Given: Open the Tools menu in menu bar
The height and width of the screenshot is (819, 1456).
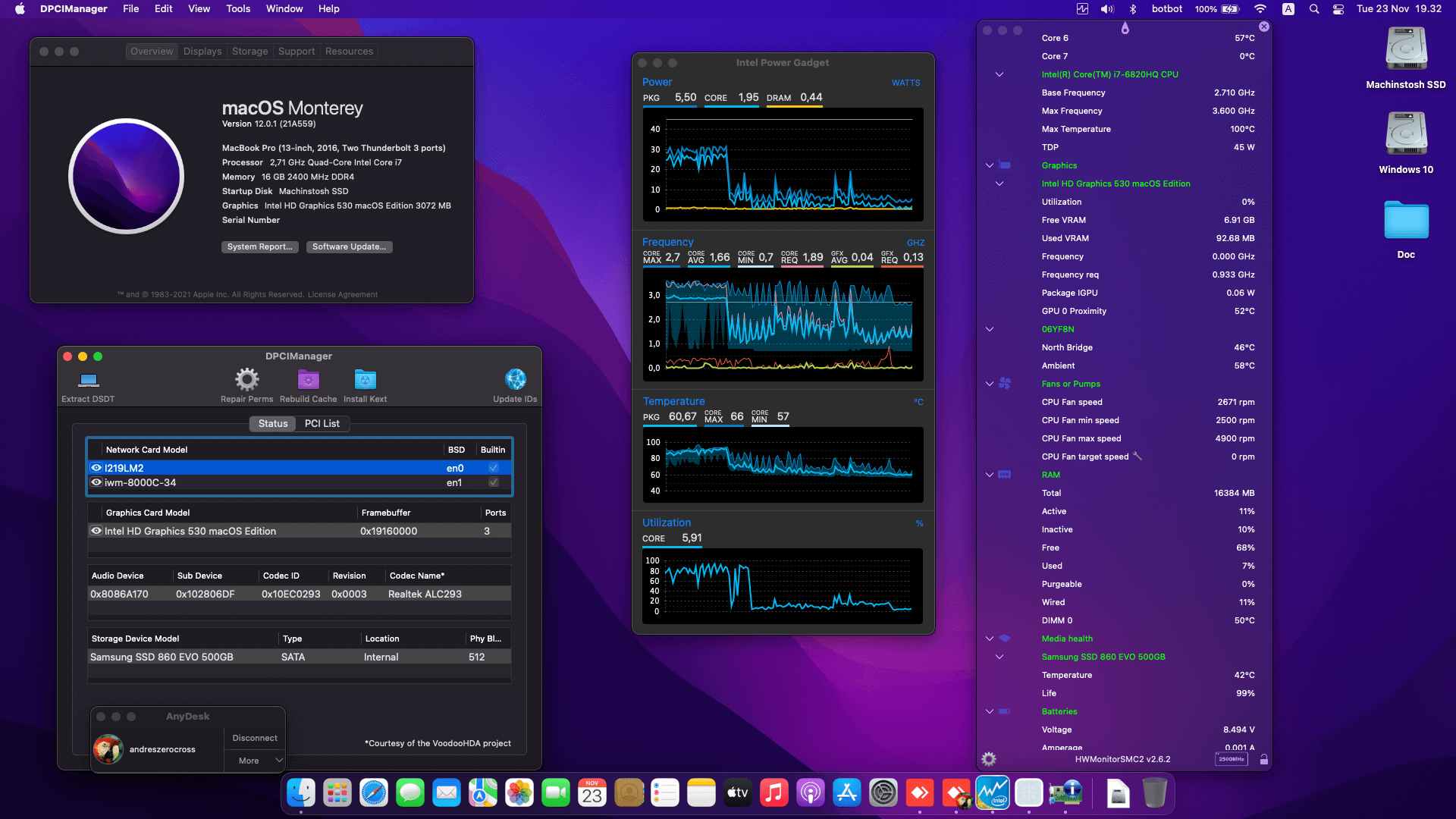Looking at the screenshot, I should [x=238, y=9].
